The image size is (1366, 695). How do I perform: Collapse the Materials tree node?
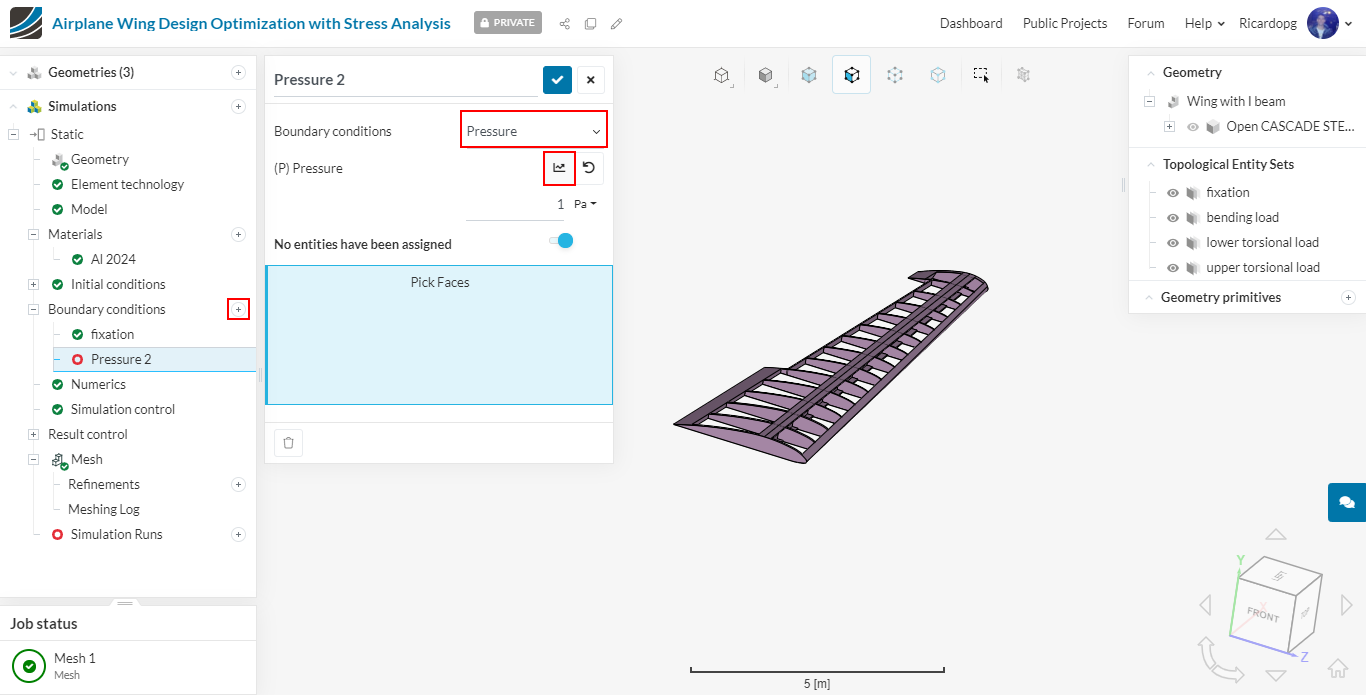tap(33, 234)
